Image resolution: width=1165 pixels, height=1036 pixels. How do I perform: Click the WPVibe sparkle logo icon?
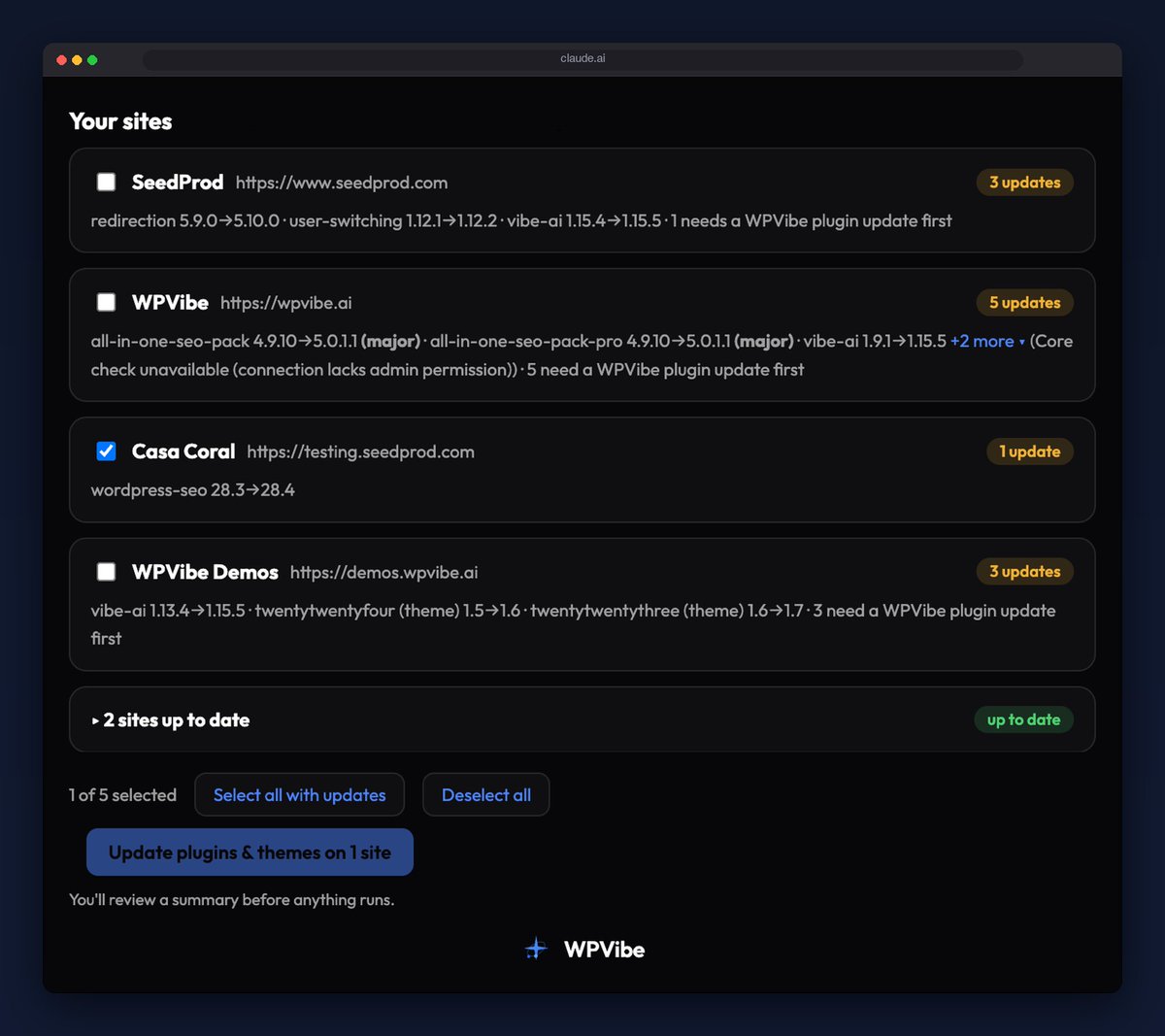pos(536,949)
